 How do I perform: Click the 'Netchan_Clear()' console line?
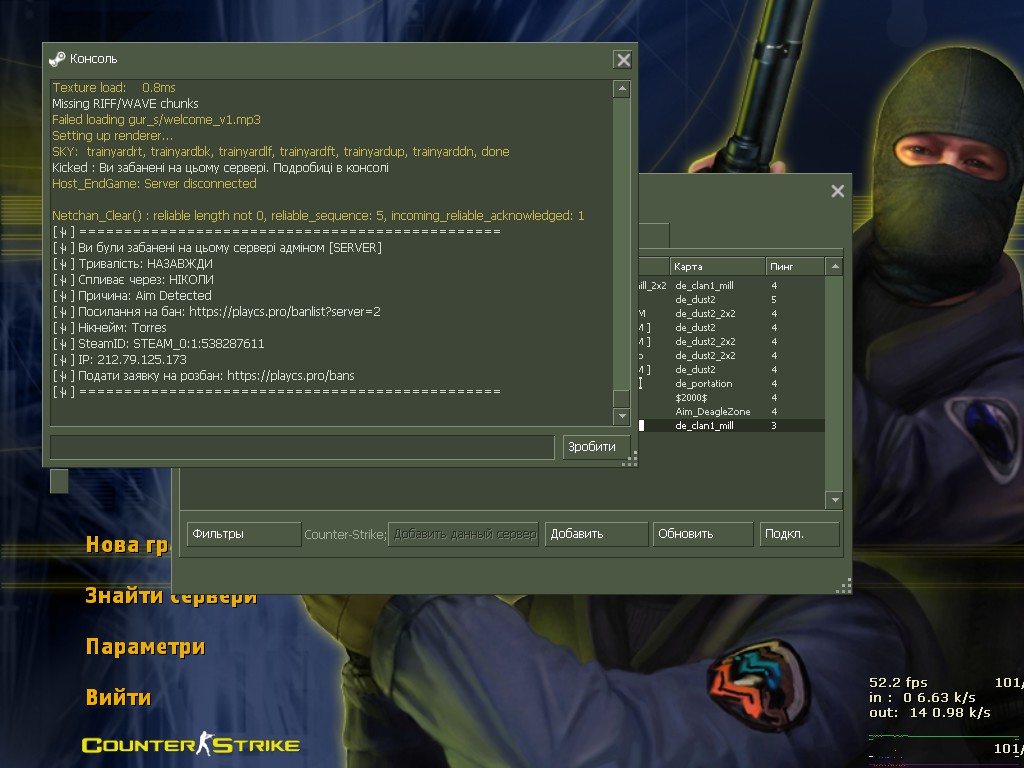pyautogui.click(x=318, y=216)
